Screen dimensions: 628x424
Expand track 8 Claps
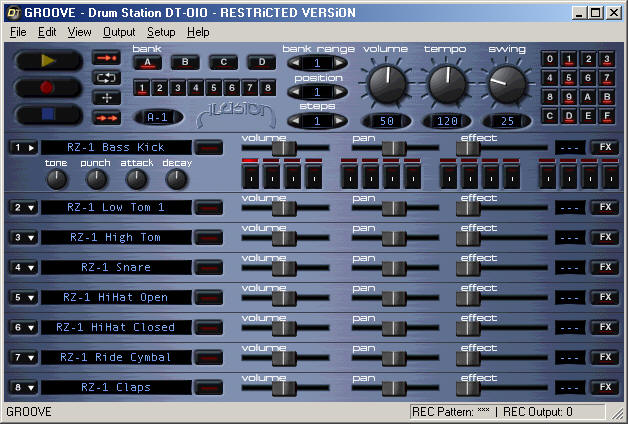click(24, 388)
